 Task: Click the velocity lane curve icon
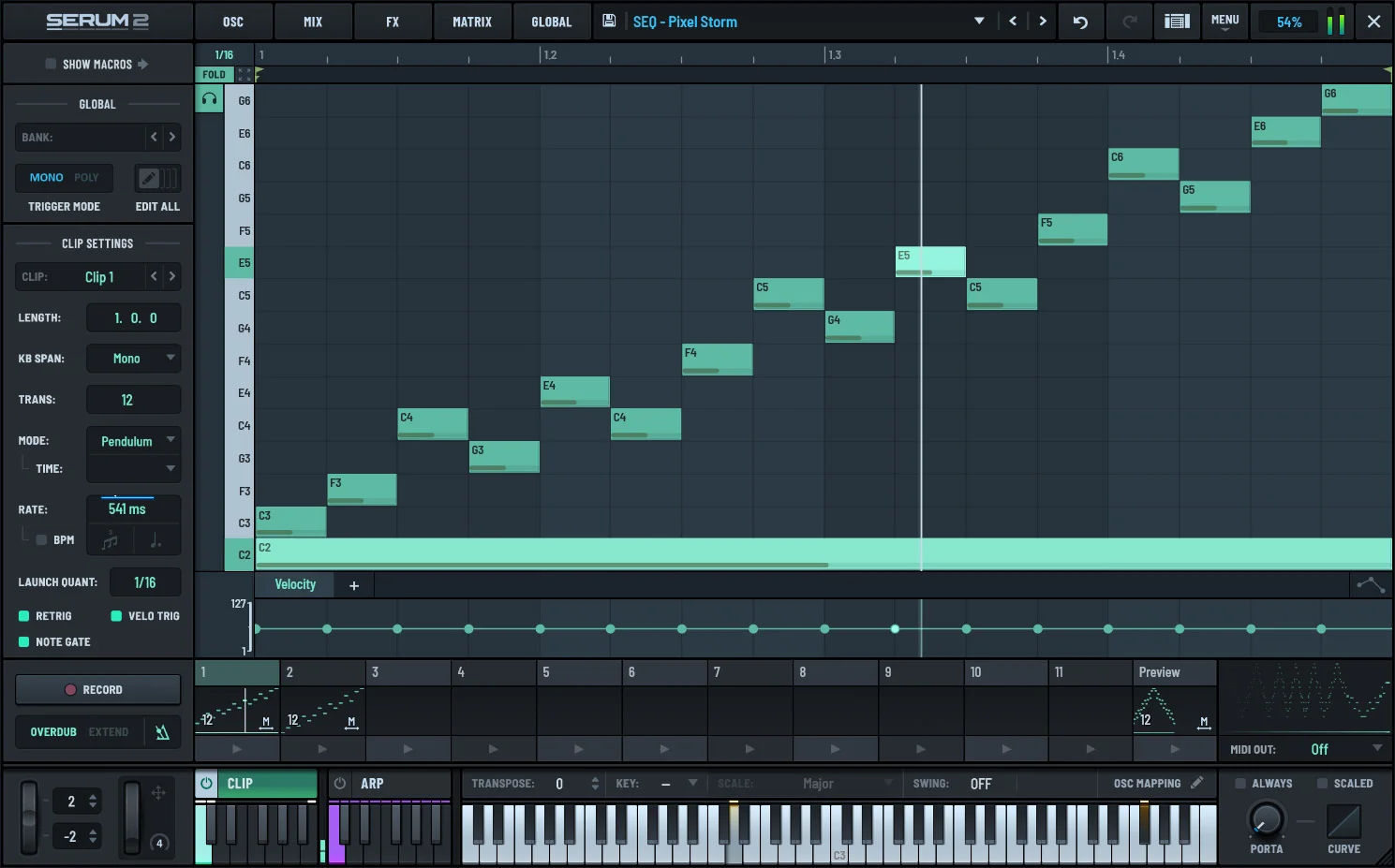tap(1371, 585)
